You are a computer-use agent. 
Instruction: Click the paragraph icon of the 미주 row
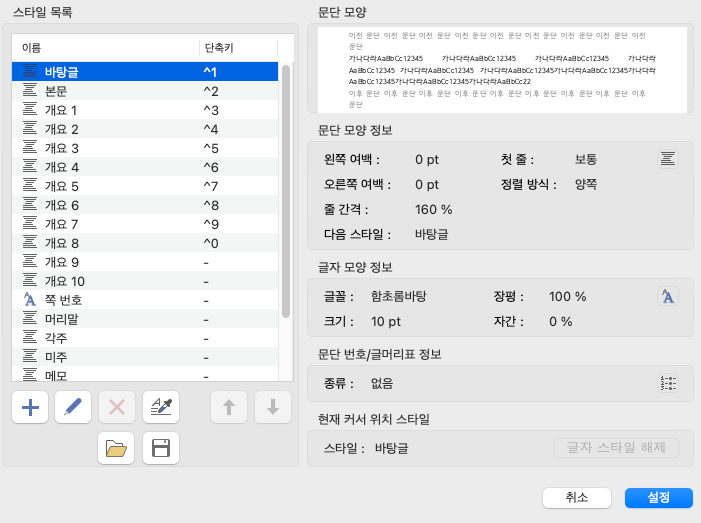[30, 357]
